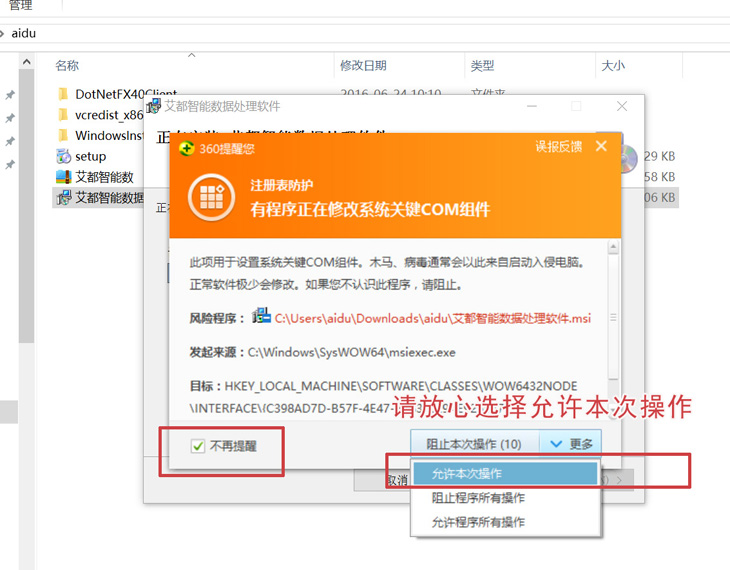The height and width of the screenshot is (570, 730).
Task: Click the registry protection grid icon
Action: pyautogui.click(x=211, y=197)
